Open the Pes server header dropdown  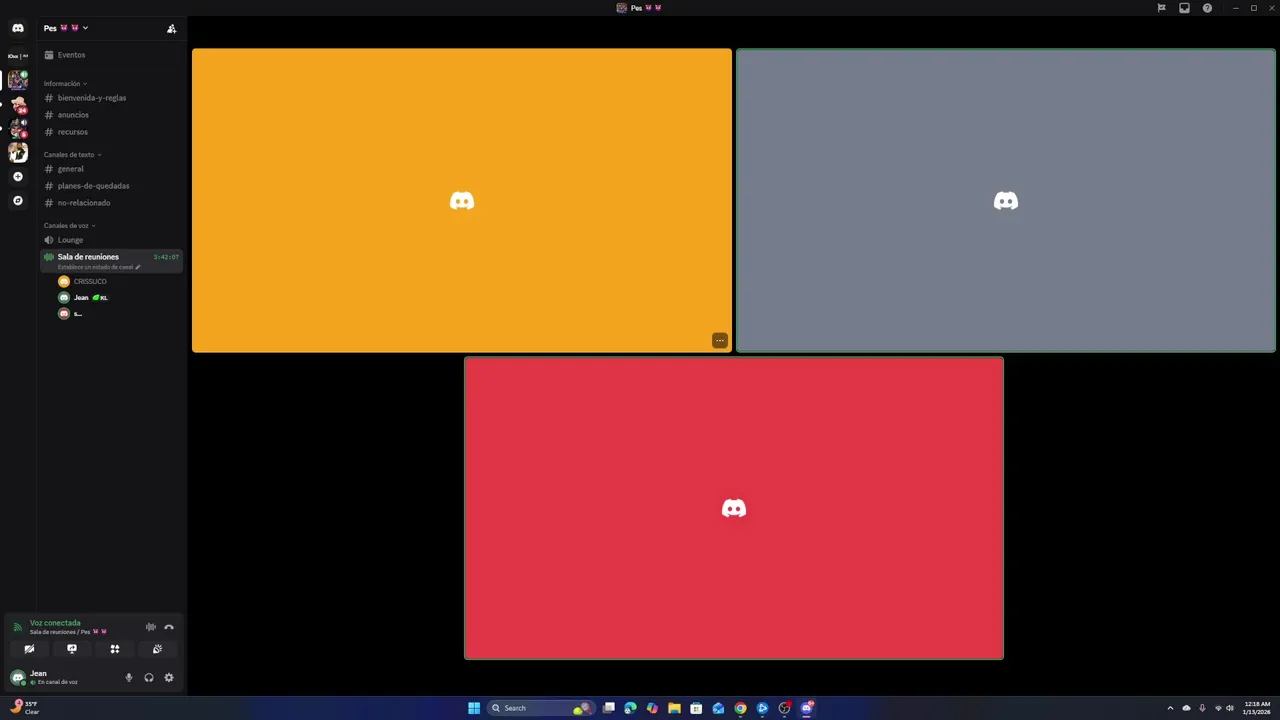point(66,28)
